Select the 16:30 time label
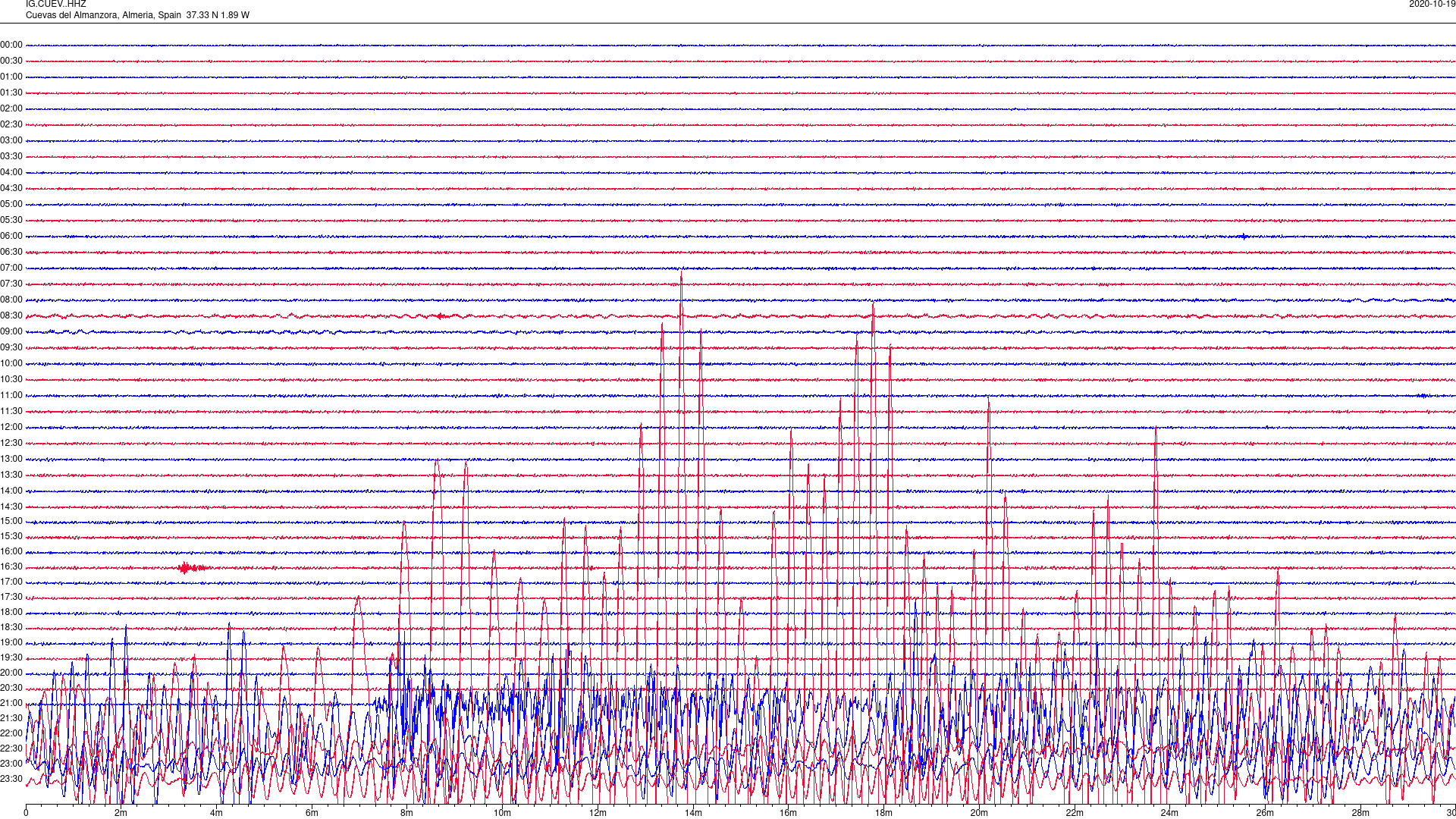Image resolution: width=1456 pixels, height=819 pixels. tap(11, 566)
